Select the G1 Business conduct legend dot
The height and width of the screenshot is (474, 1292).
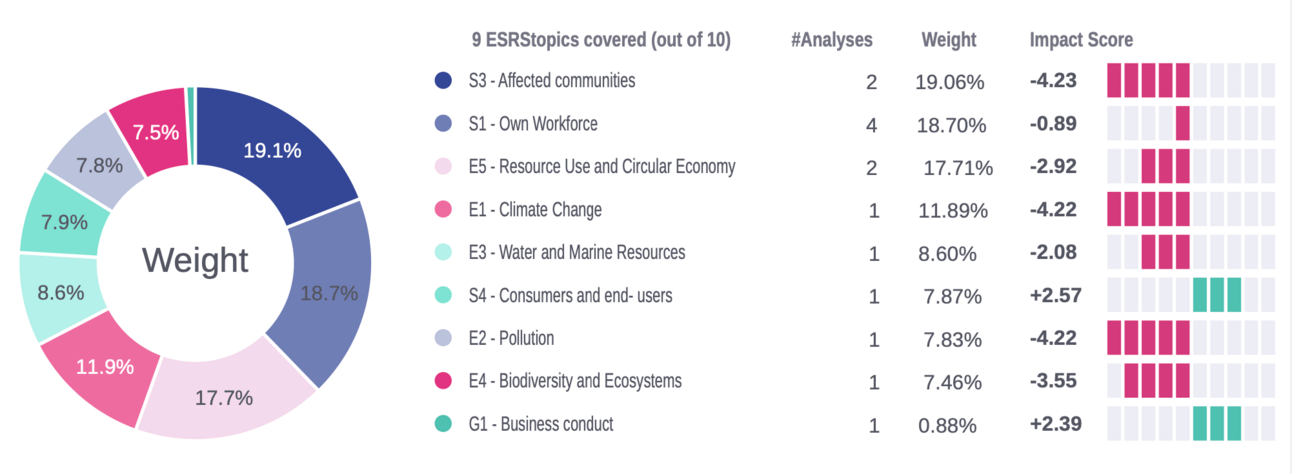tap(443, 424)
